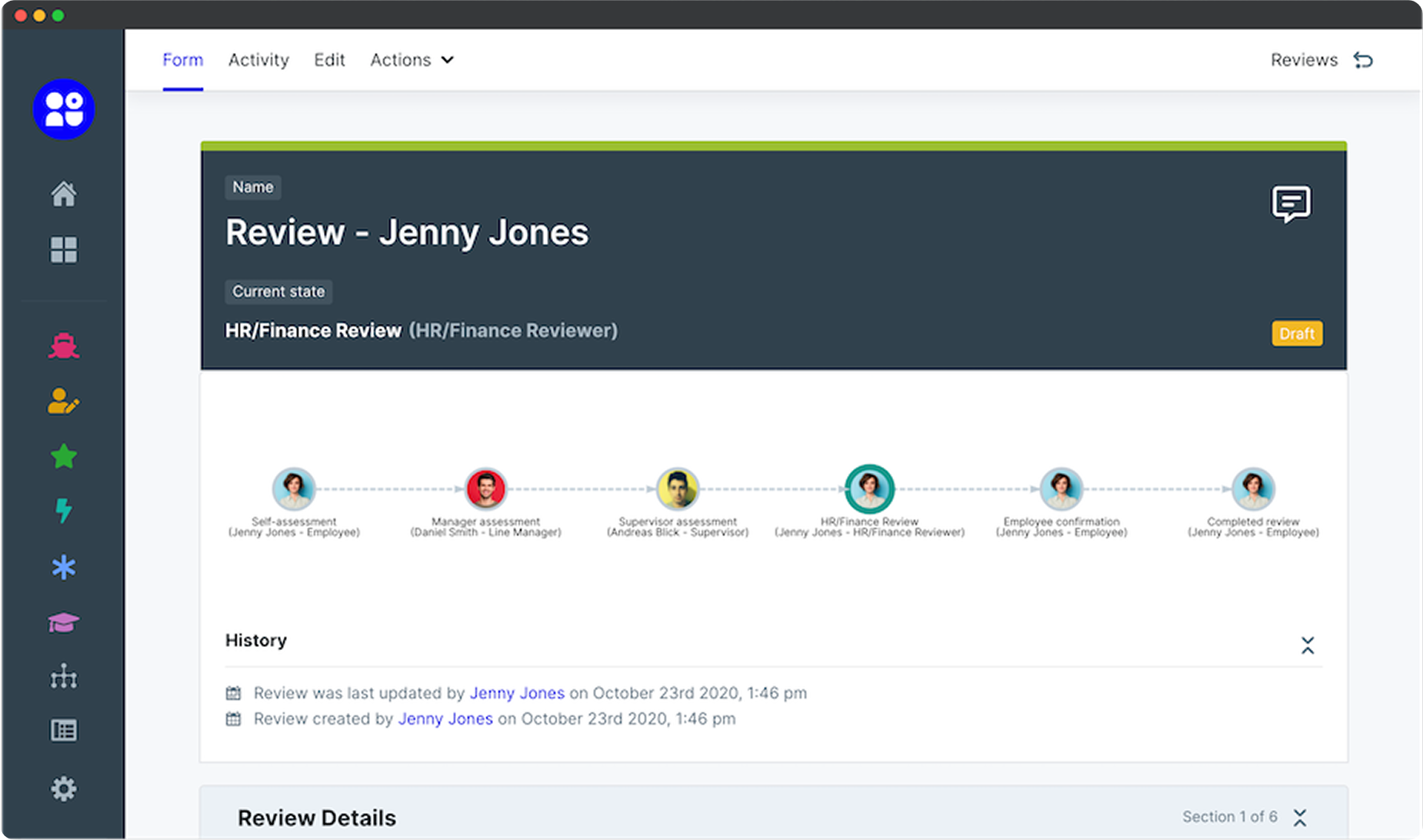
Task: Switch to the Activity tab
Action: (x=258, y=60)
